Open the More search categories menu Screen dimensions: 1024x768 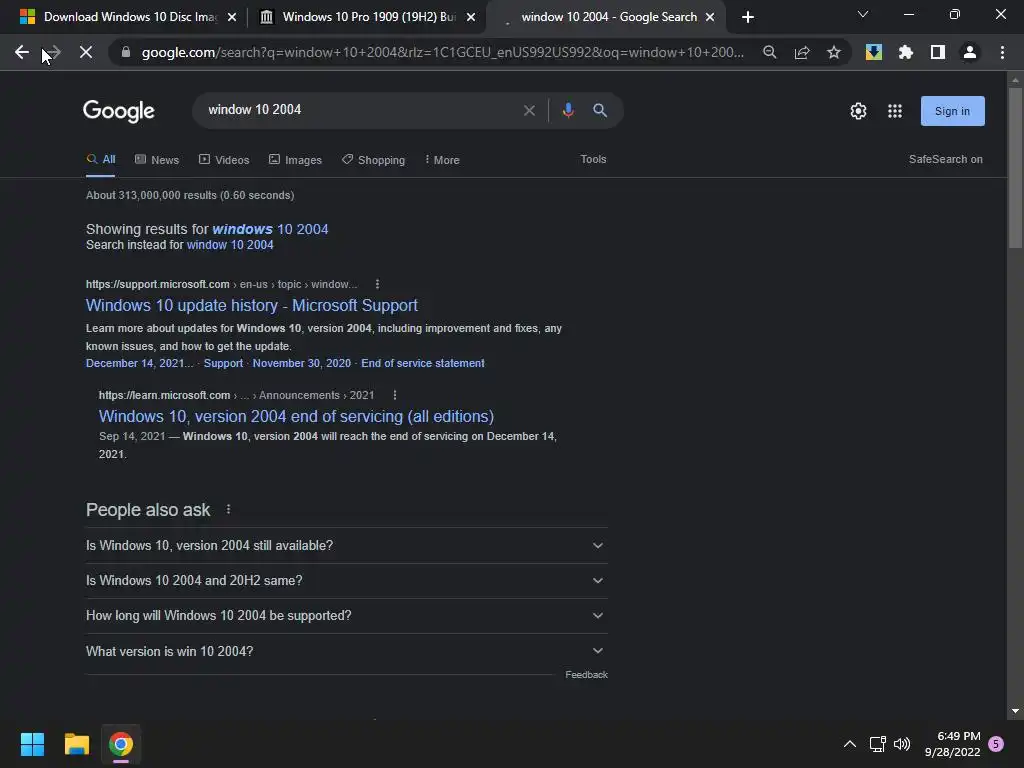442,159
